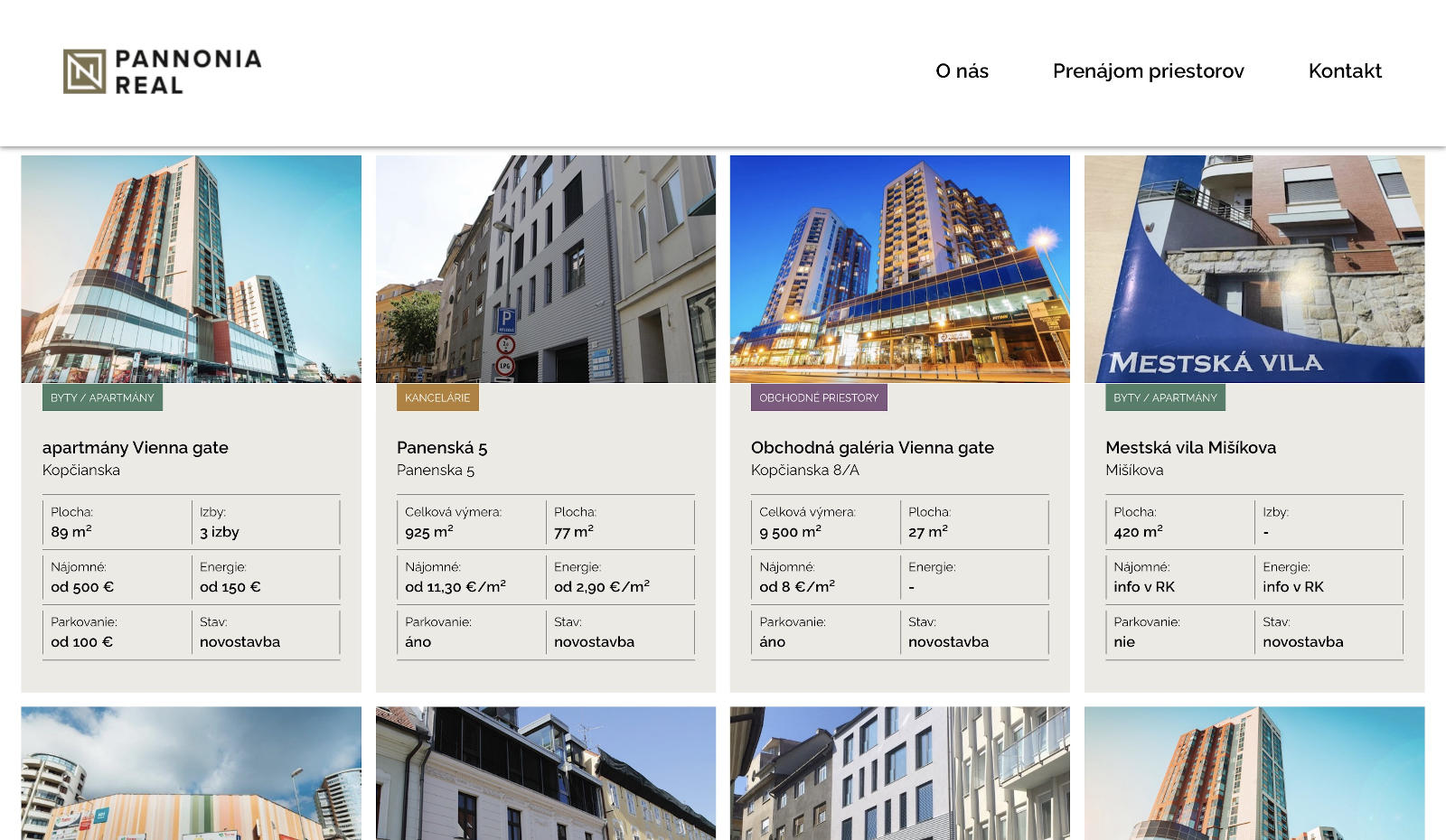
Task: Click the 3 izby value
Action: tap(220, 532)
